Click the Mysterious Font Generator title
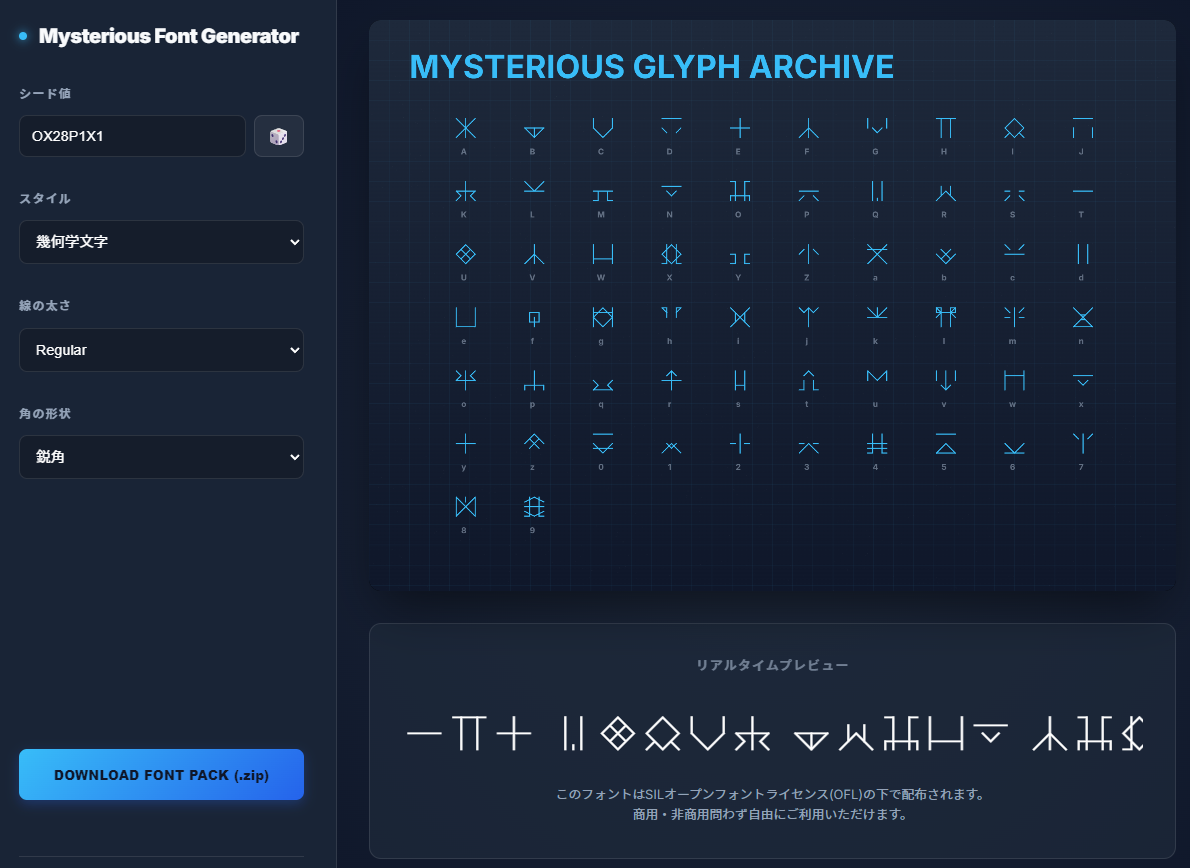1190x868 pixels. pyautogui.click(x=168, y=36)
